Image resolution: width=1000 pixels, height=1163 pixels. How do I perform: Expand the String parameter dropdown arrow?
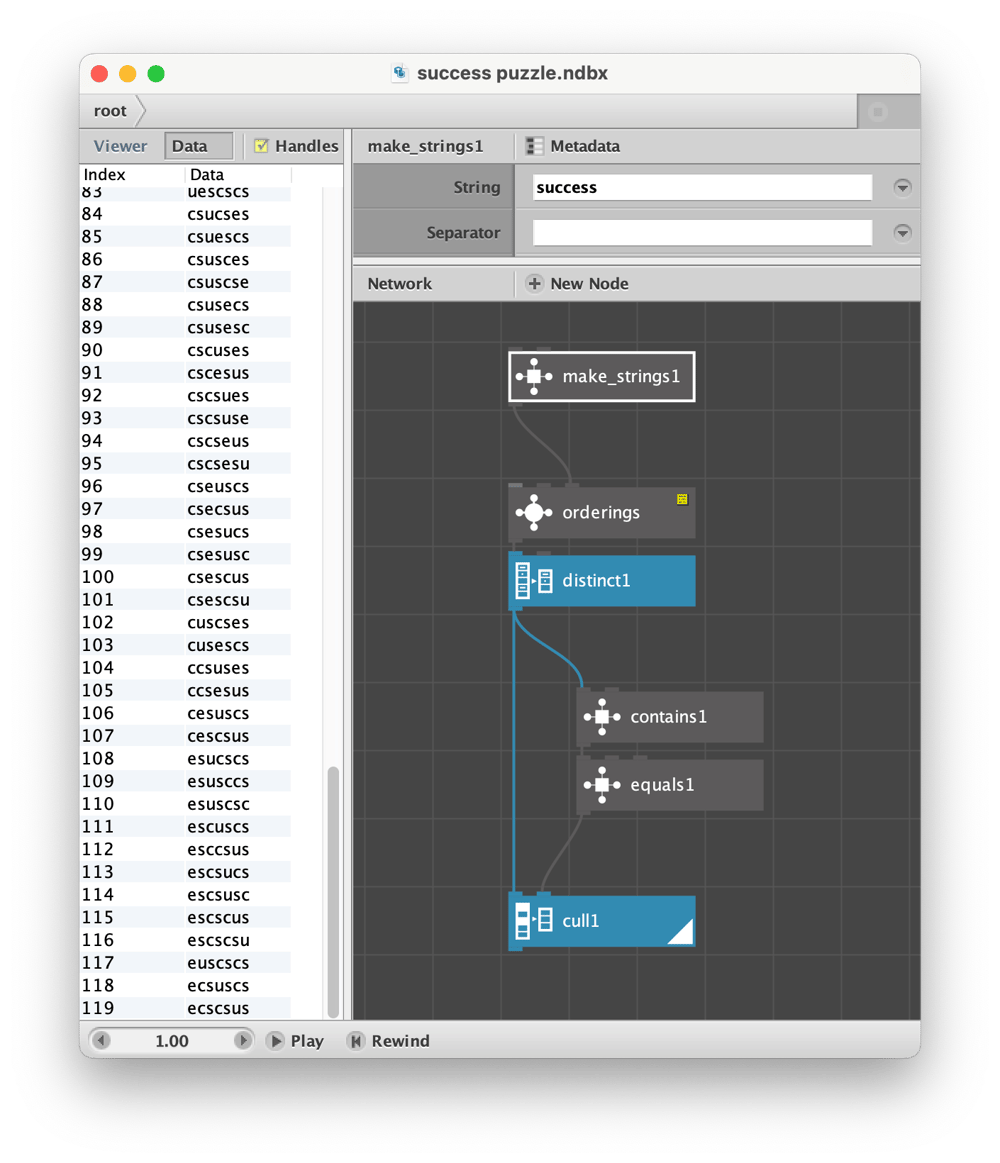pyautogui.click(x=902, y=188)
